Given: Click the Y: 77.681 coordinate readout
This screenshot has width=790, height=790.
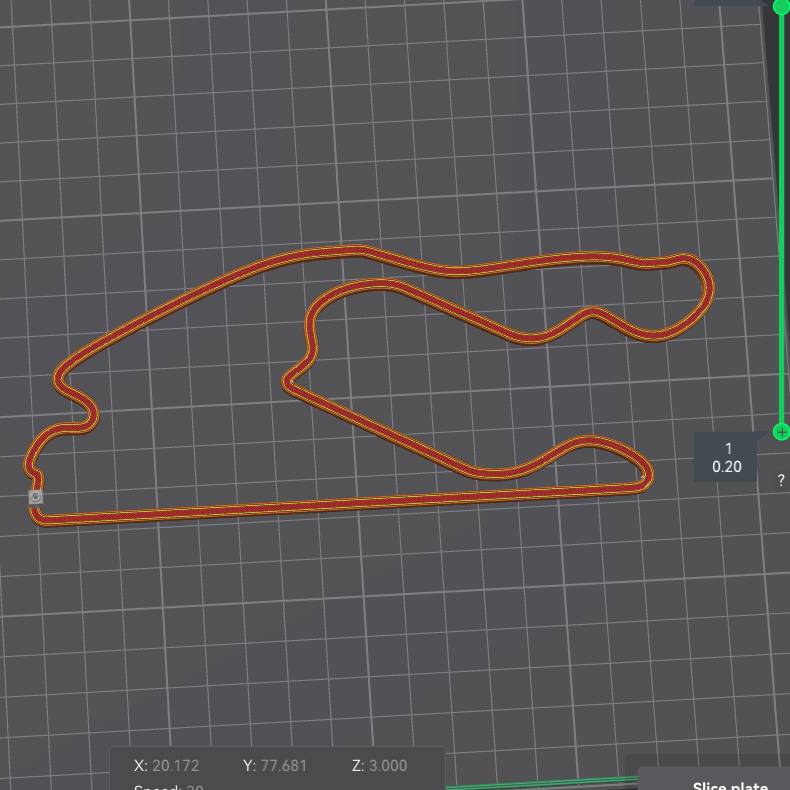Looking at the screenshot, I should pos(275,765).
